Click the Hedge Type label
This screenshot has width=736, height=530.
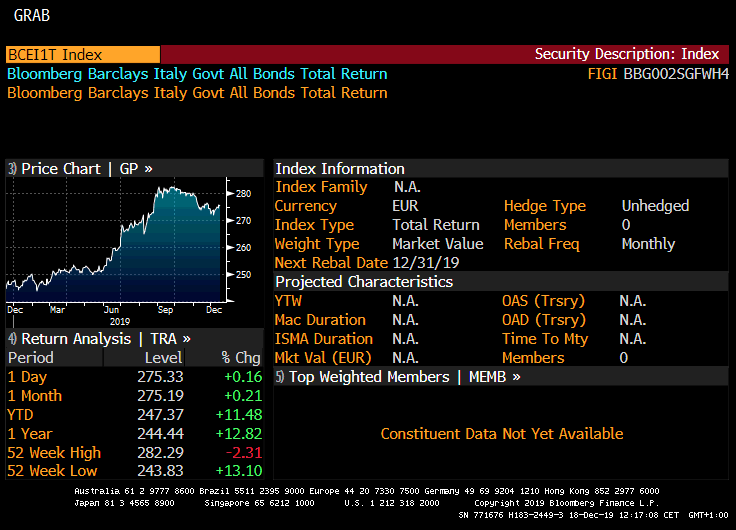[545, 206]
